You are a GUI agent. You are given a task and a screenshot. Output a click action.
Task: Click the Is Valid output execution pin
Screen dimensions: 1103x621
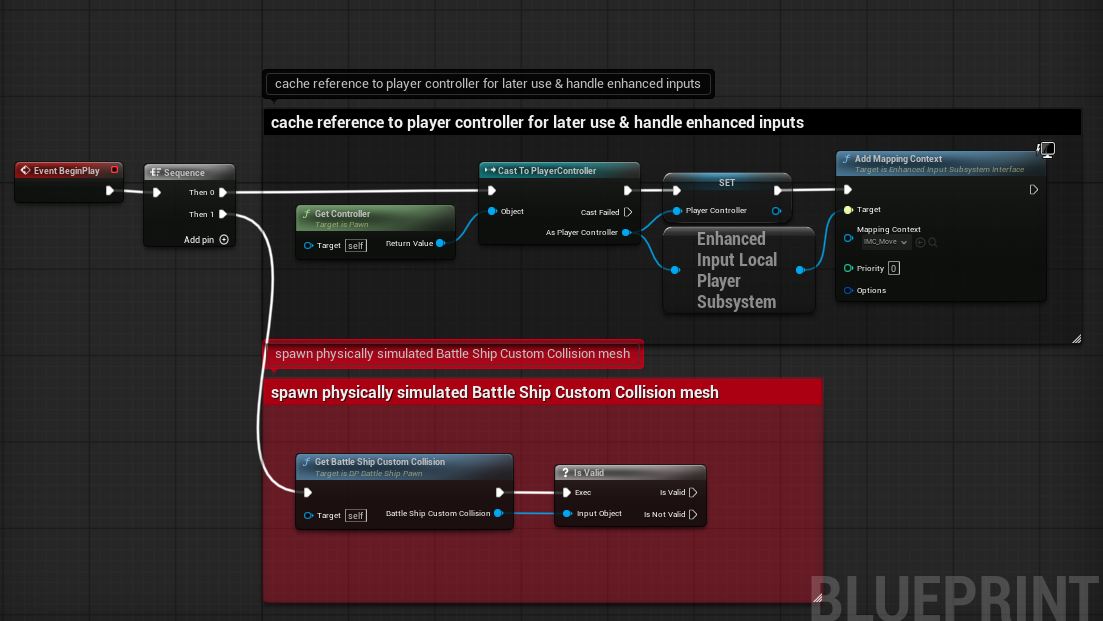pyautogui.click(x=694, y=492)
